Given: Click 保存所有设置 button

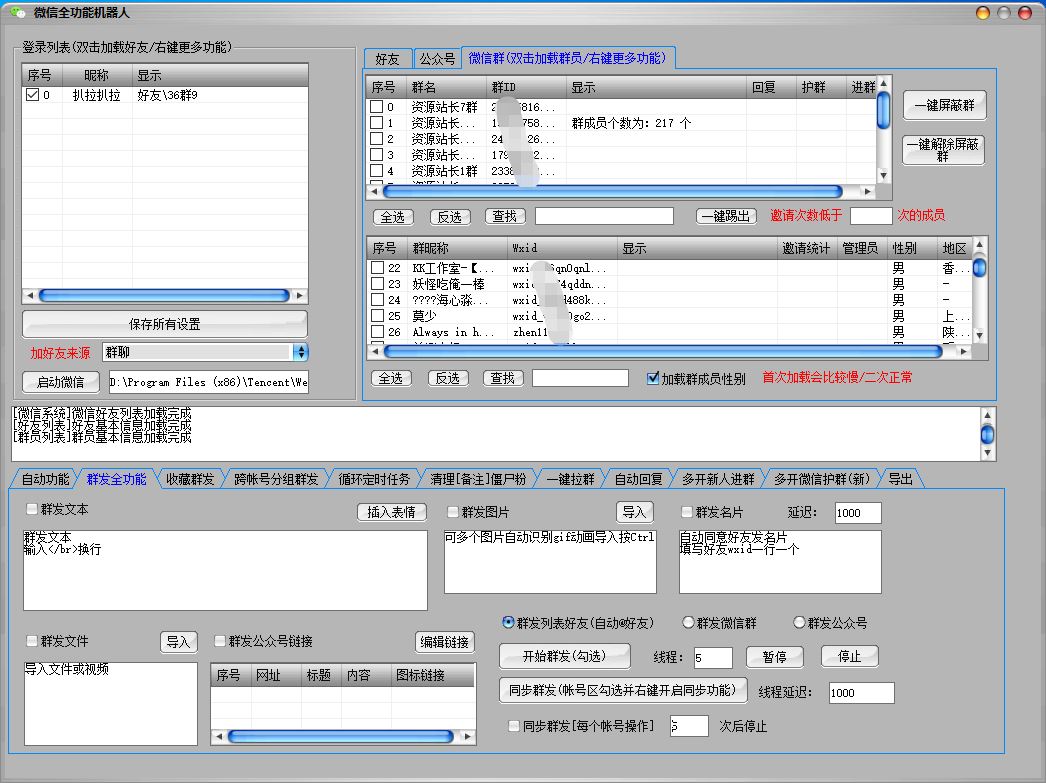Looking at the screenshot, I should [x=165, y=324].
